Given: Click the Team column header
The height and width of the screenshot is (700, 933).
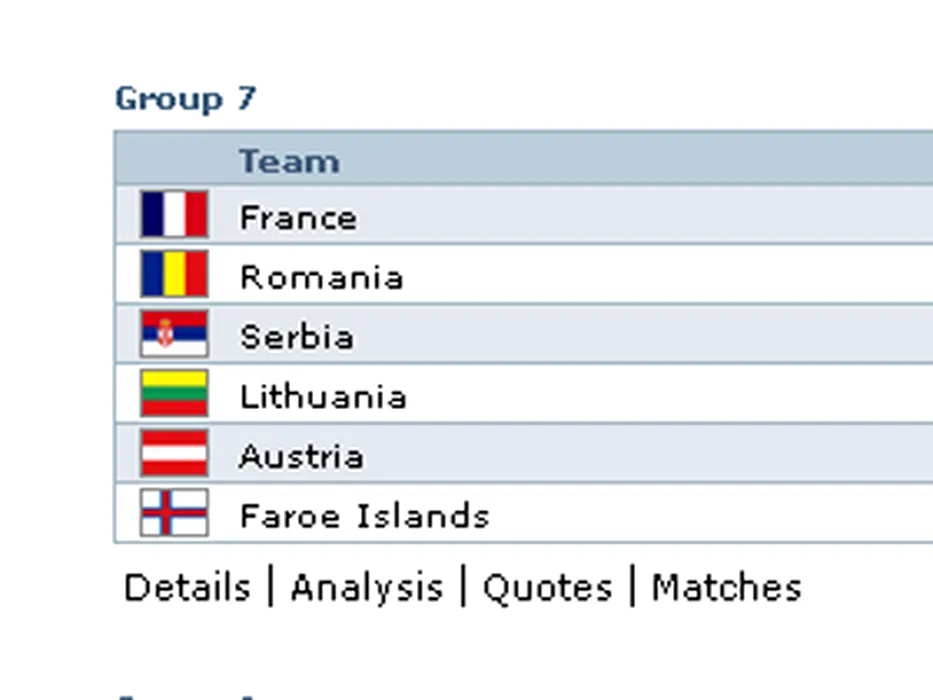Looking at the screenshot, I should coord(289,161).
